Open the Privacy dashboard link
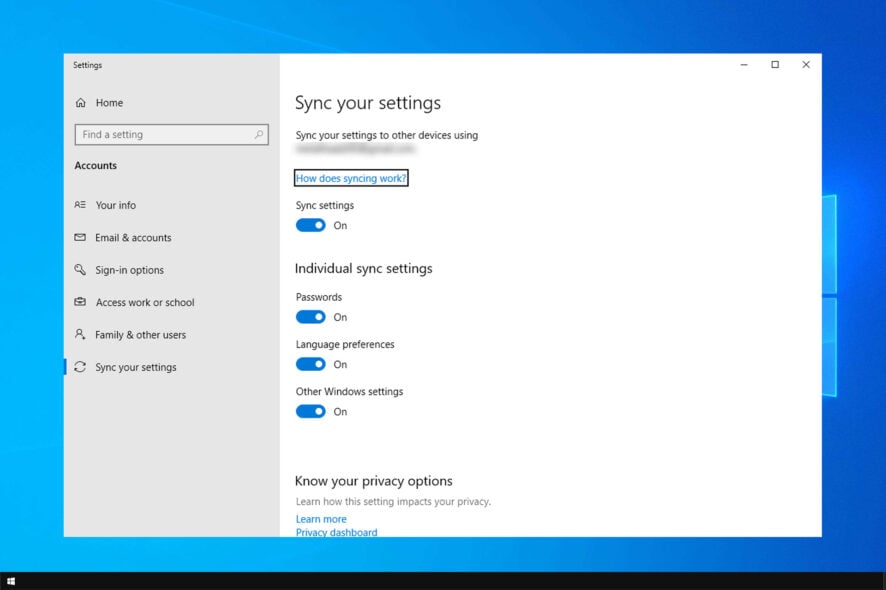886x590 pixels. click(336, 532)
